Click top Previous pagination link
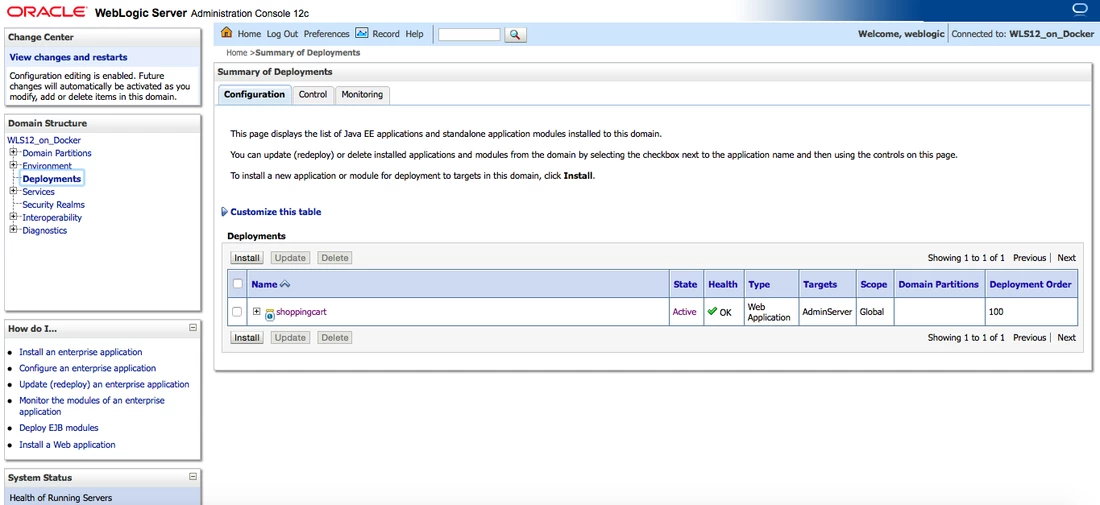This screenshot has height=505, width=1100. 1029,258
